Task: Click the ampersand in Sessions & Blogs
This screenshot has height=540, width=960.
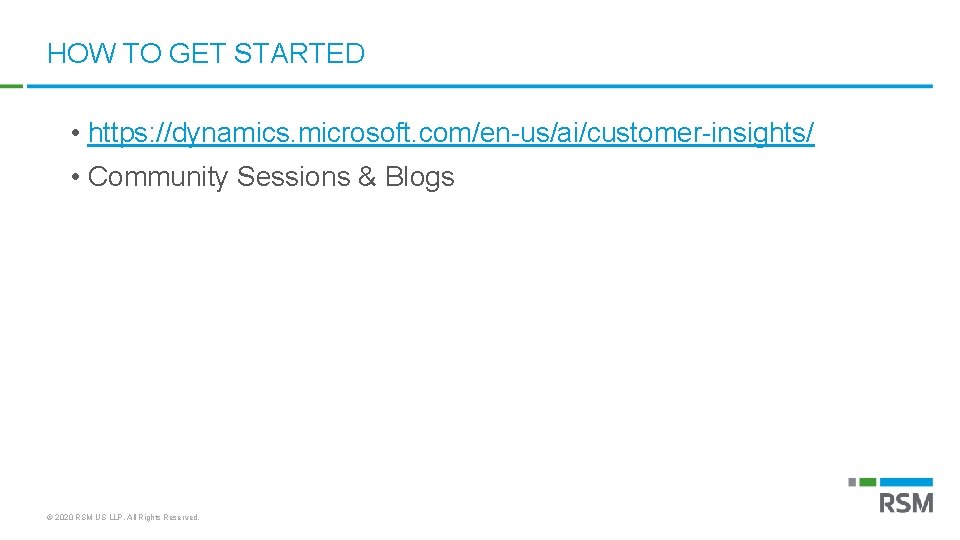Action: (x=366, y=177)
